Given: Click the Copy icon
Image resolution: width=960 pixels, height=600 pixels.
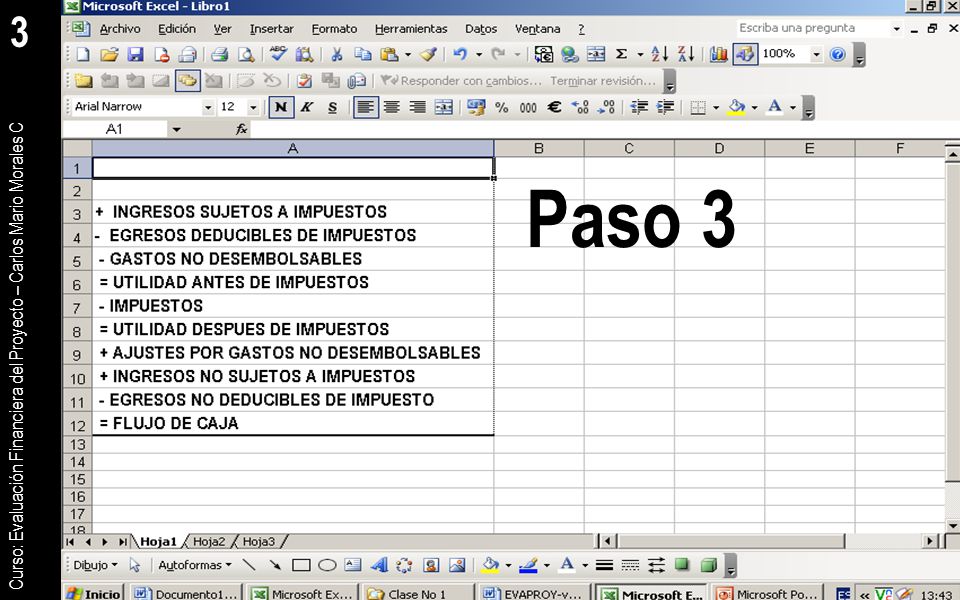Looking at the screenshot, I should click(362, 54).
